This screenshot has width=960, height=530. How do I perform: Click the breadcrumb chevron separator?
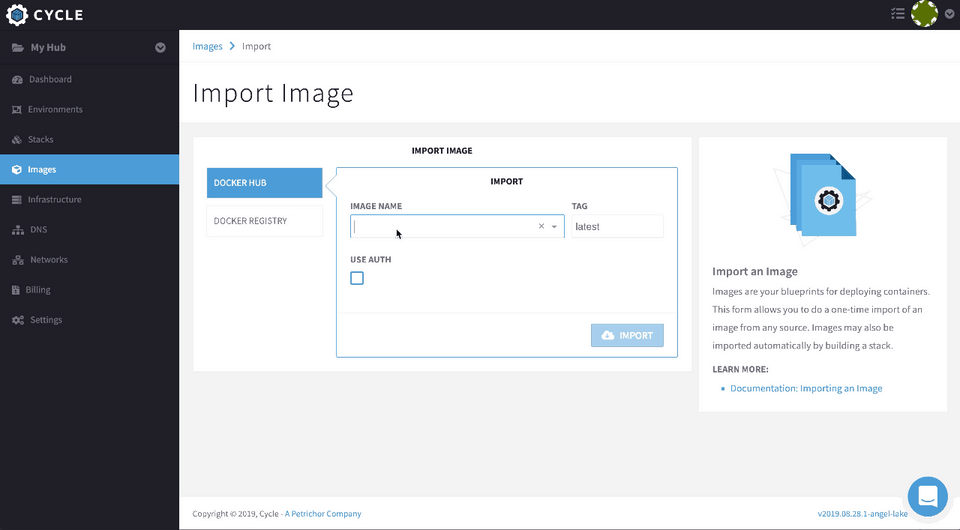coord(232,47)
